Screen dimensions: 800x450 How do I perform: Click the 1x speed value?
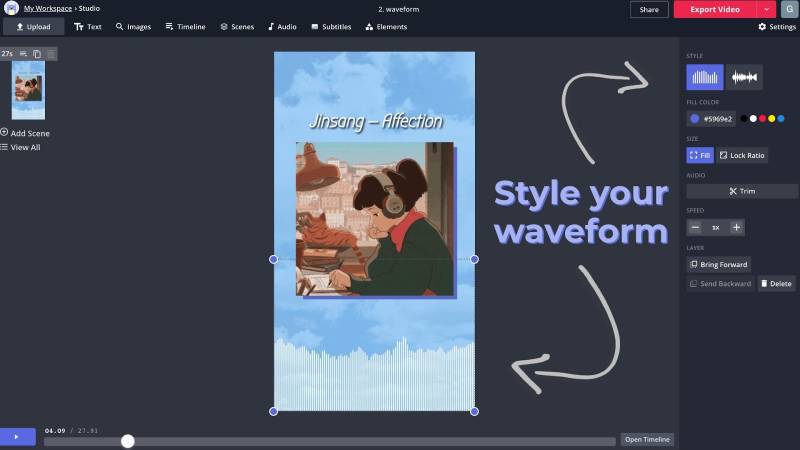(x=716, y=228)
